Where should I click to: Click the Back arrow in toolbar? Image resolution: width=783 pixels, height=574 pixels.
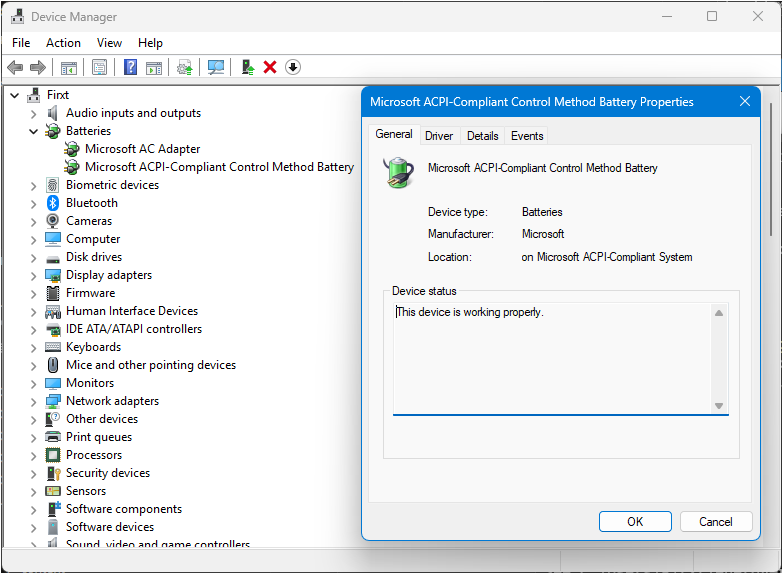click(x=15, y=67)
